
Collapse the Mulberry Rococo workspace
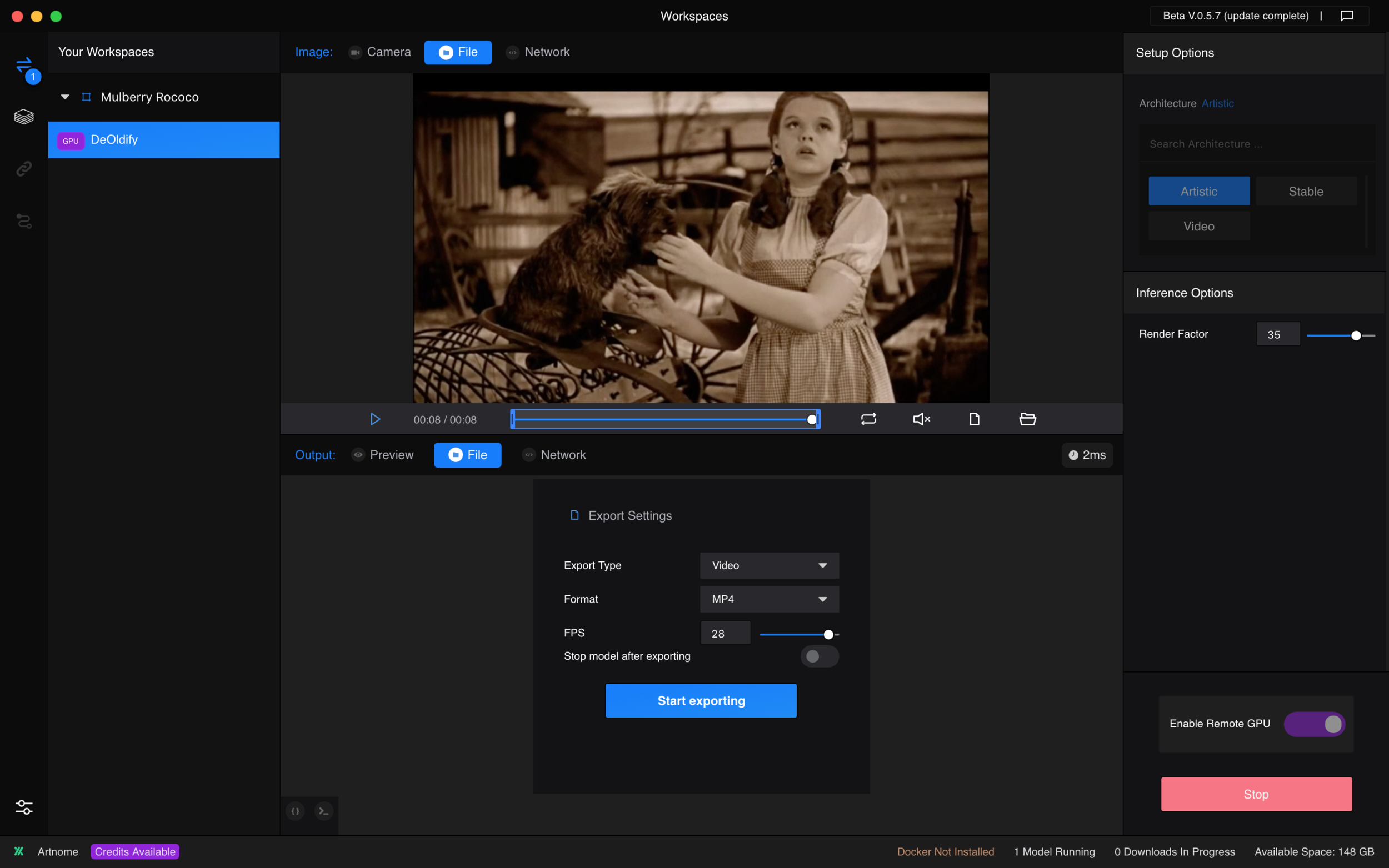[65, 97]
